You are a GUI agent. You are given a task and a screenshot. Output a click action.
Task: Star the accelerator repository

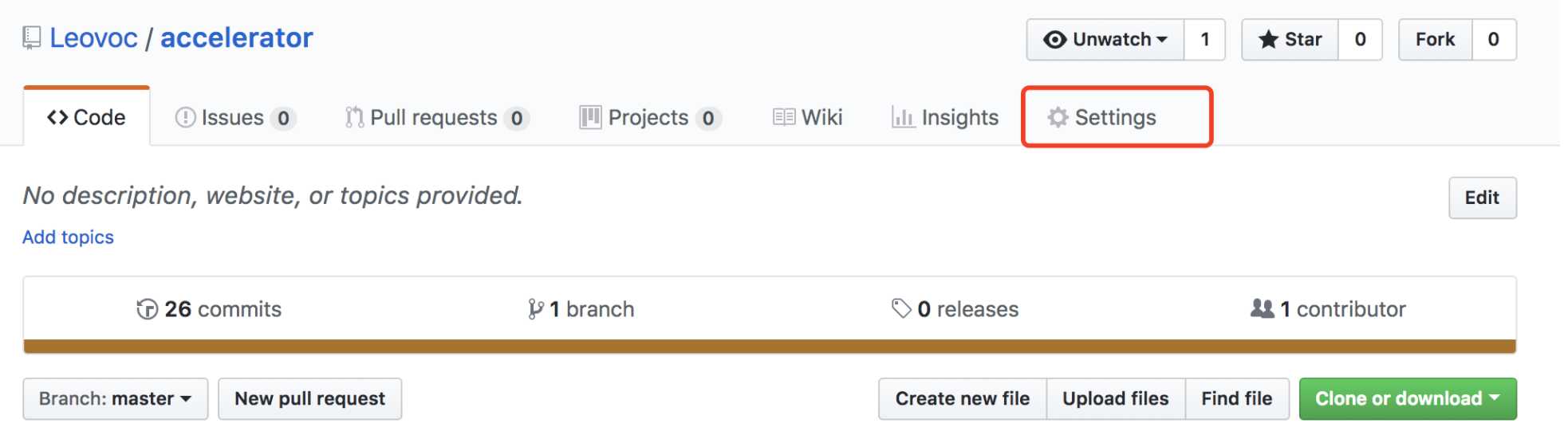tap(1290, 40)
